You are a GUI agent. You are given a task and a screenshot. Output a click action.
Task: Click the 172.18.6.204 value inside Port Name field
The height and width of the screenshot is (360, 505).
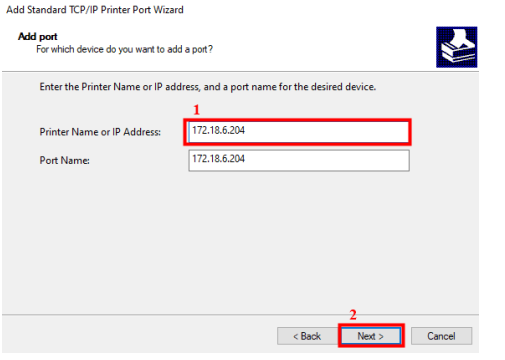tap(219, 159)
